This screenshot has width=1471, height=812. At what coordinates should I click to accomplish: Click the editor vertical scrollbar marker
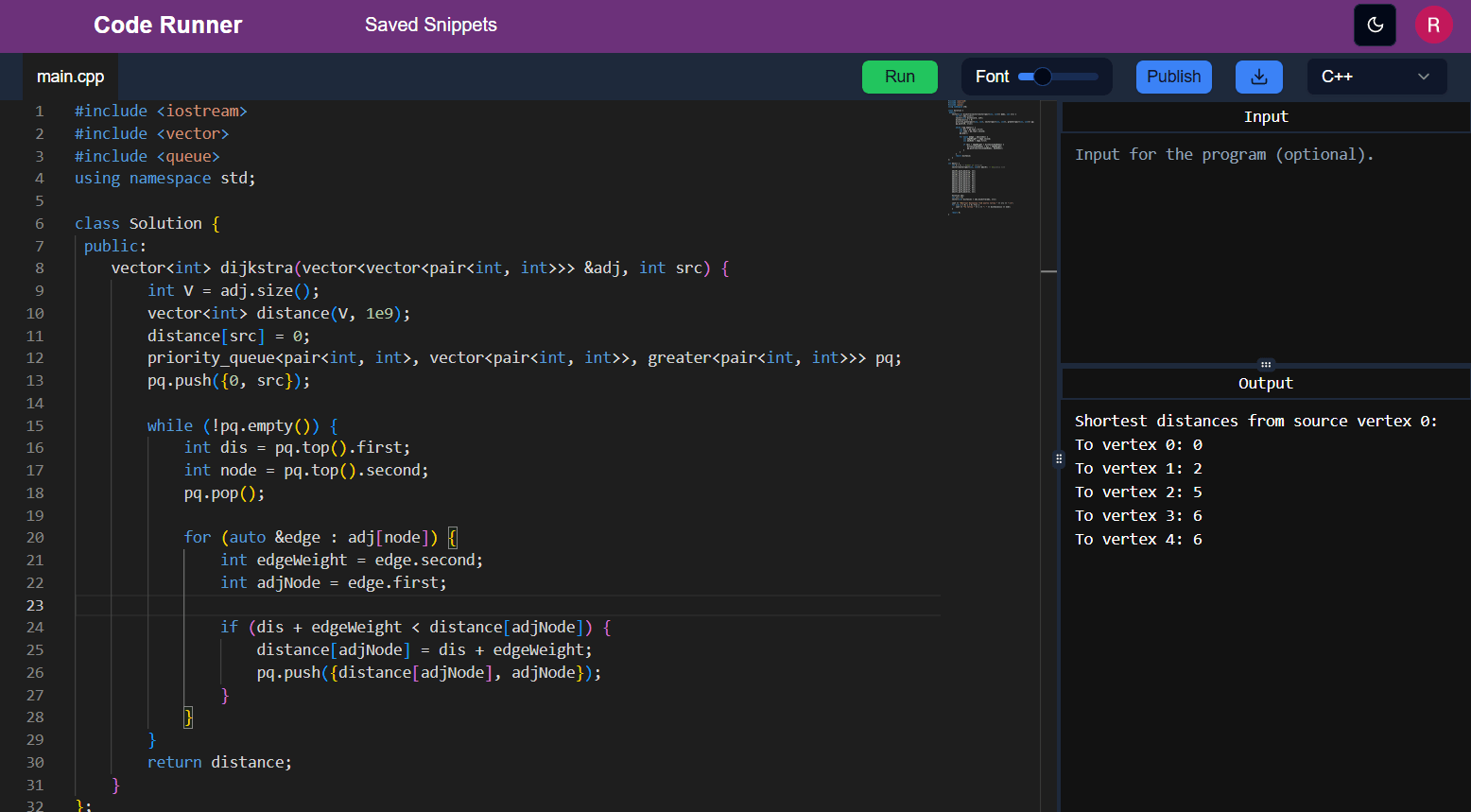(x=1048, y=271)
